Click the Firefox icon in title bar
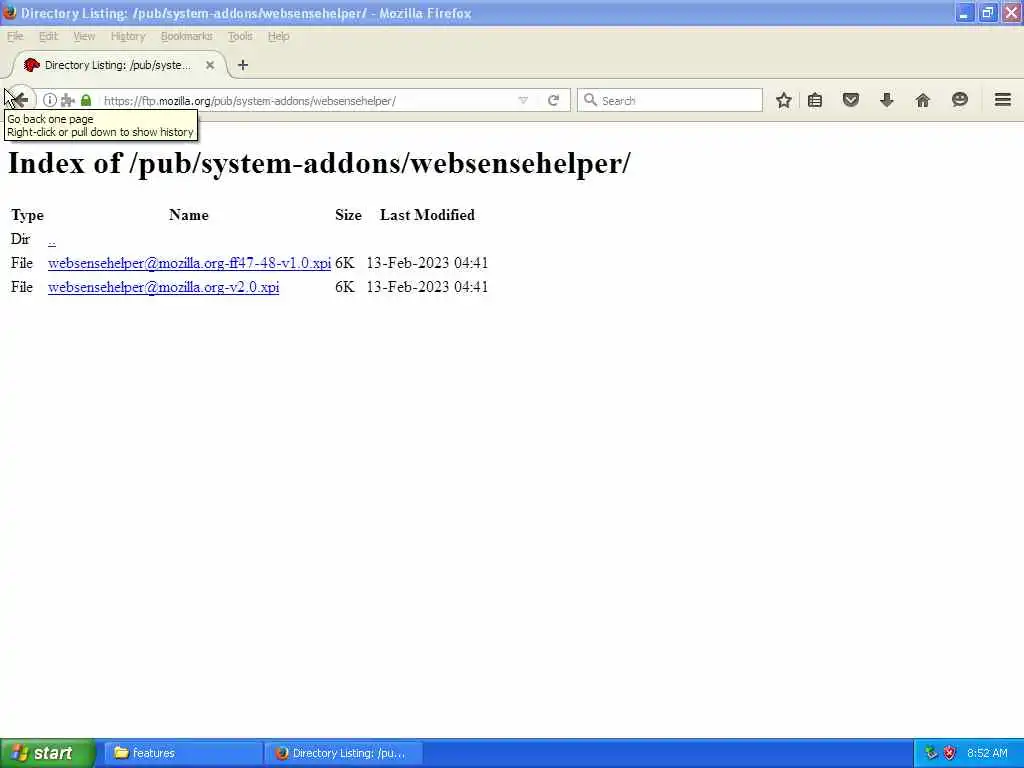The image size is (1024, 768). pyautogui.click(x=9, y=12)
